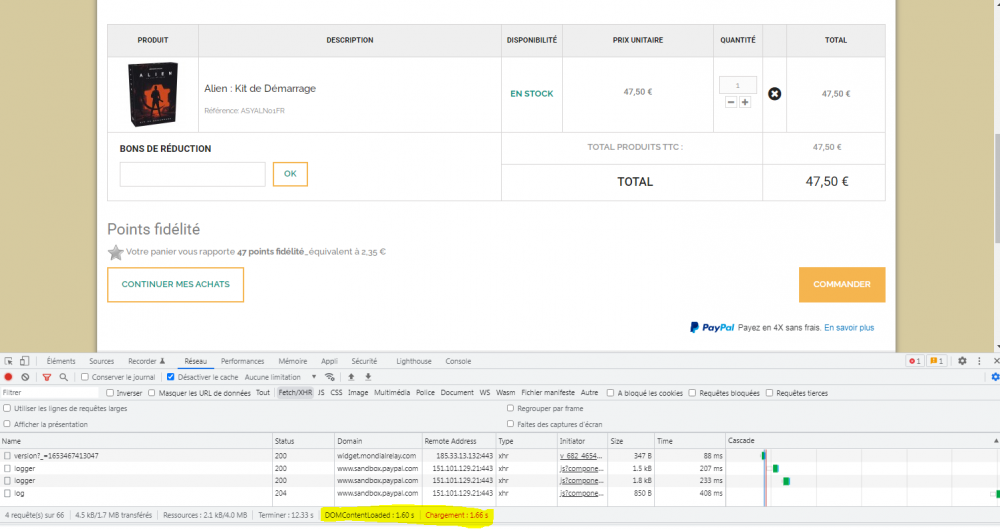
Task: Click the Filtrer input field
Action: tap(50, 393)
